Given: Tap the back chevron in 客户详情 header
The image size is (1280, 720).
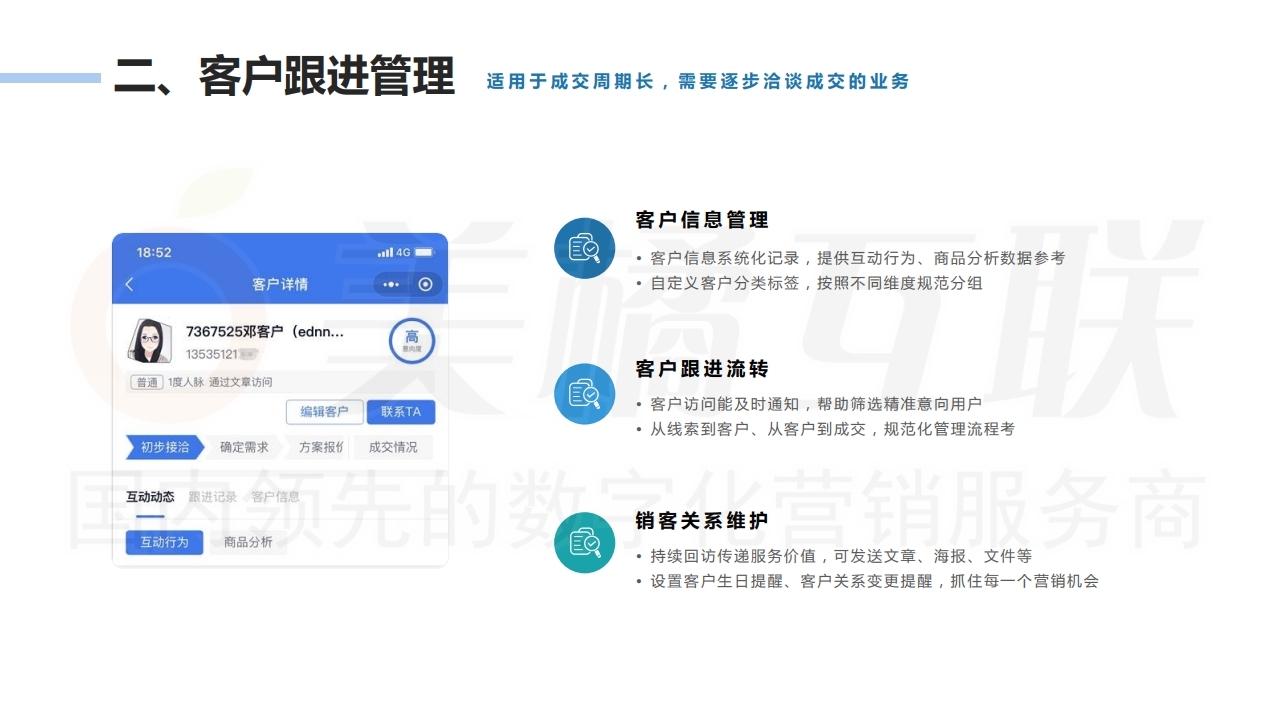Looking at the screenshot, I should pyautogui.click(x=129, y=285).
